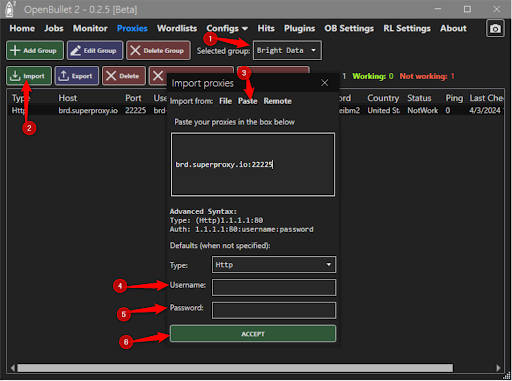
Task: Maximize the OpenBullet window
Action: click(x=467, y=9)
